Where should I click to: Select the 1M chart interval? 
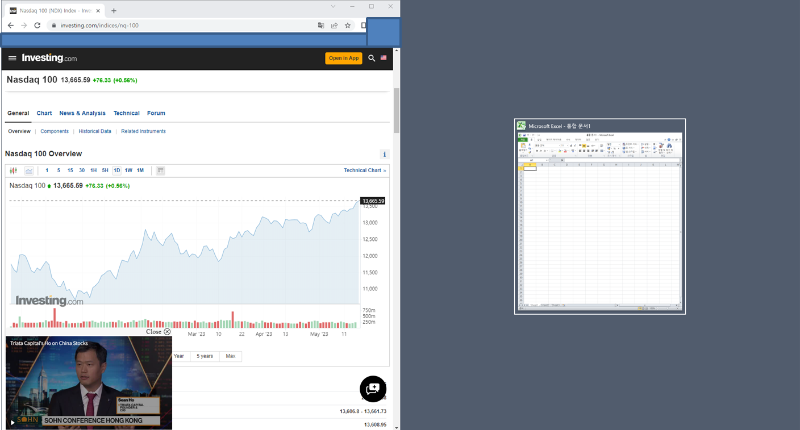pyautogui.click(x=140, y=170)
